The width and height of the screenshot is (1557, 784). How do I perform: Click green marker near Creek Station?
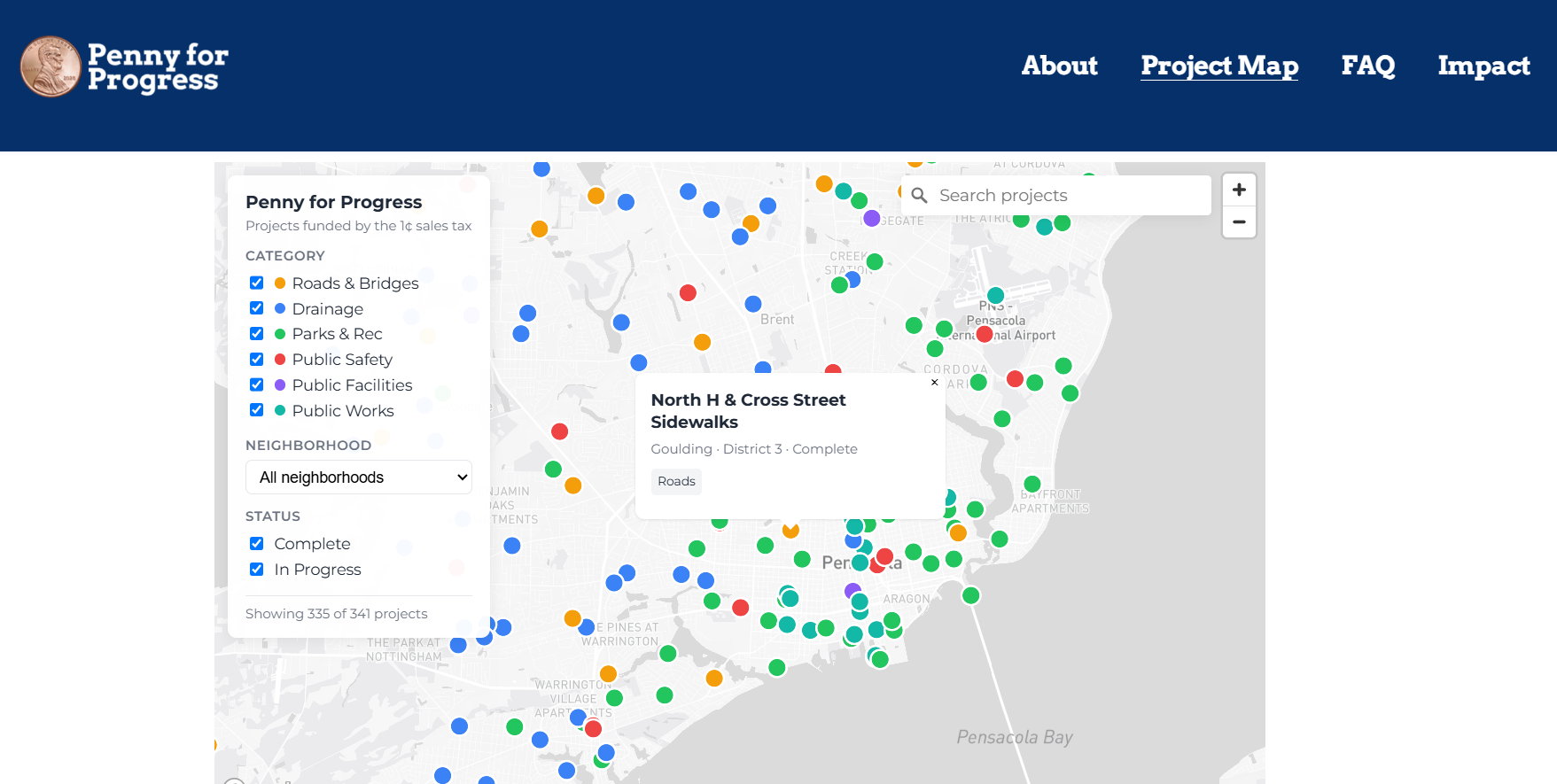coord(875,261)
